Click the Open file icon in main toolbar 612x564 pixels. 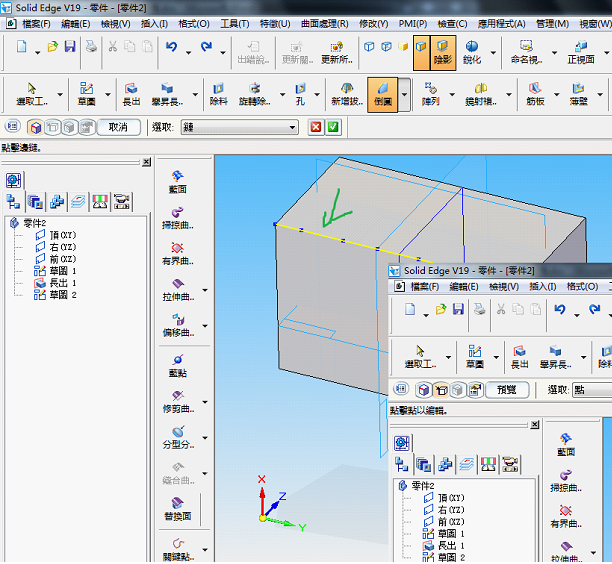[53, 47]
